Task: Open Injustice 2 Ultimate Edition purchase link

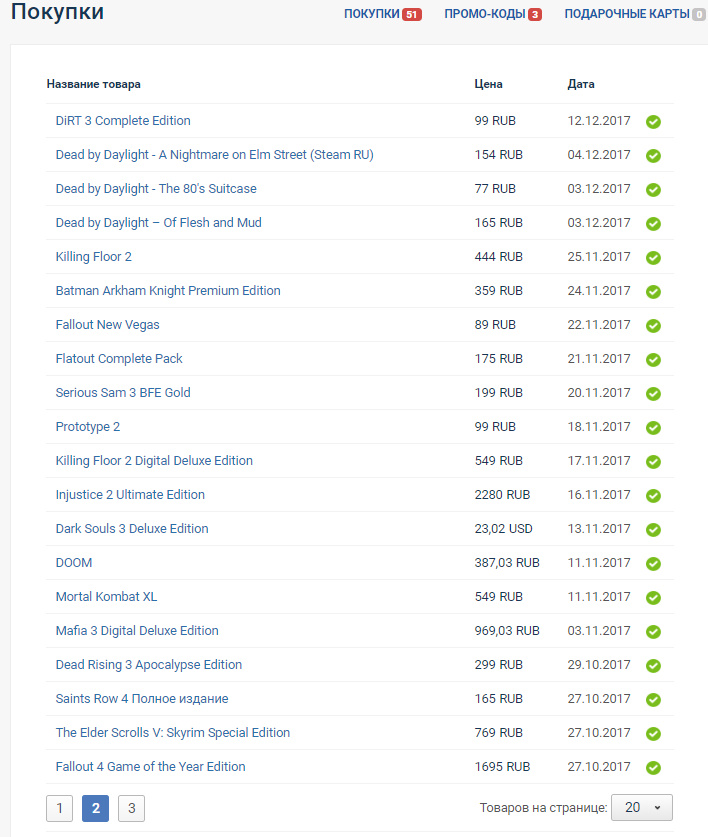Action: click(x=130, y=495)
